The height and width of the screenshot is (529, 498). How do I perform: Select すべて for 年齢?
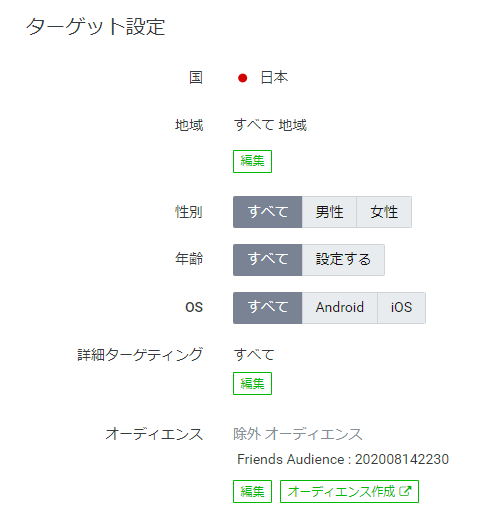[x=268, y=260]
